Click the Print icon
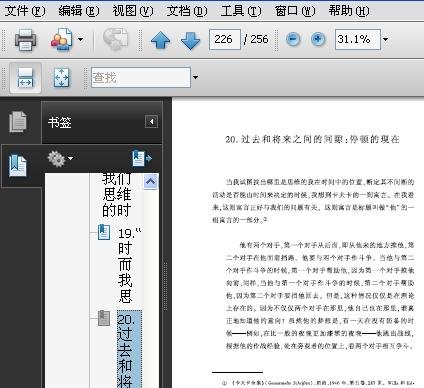Image resolution: width=424 pixels, height=388 pixels. coord(26,40)
